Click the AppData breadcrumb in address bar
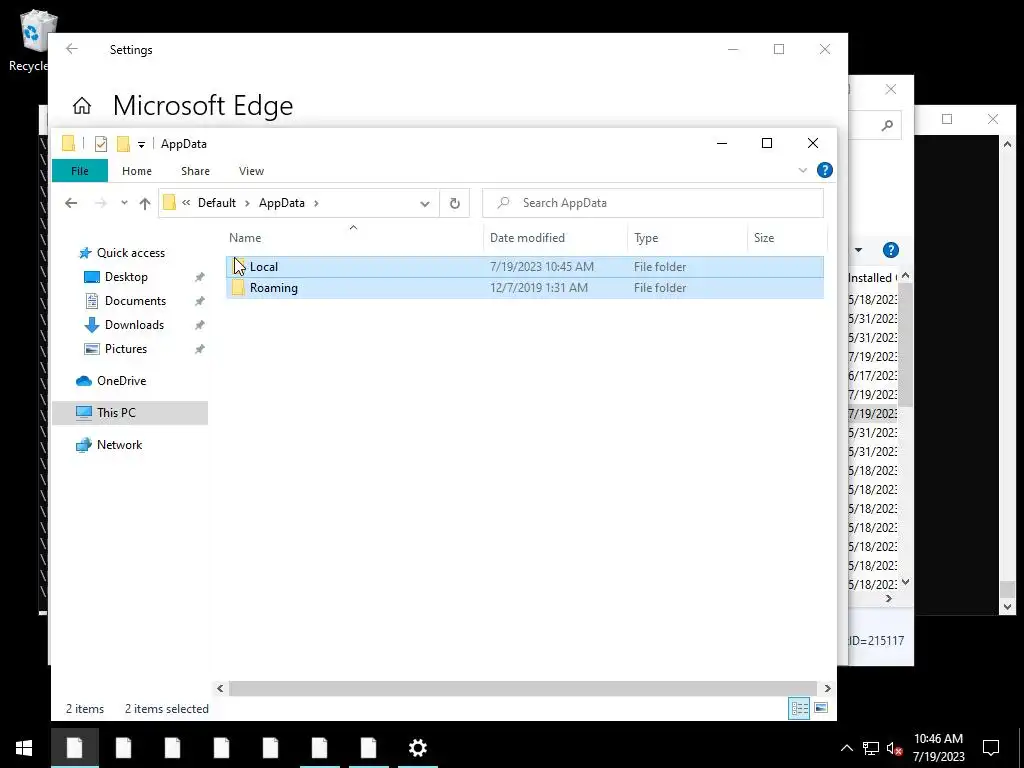 click(281, 203)
